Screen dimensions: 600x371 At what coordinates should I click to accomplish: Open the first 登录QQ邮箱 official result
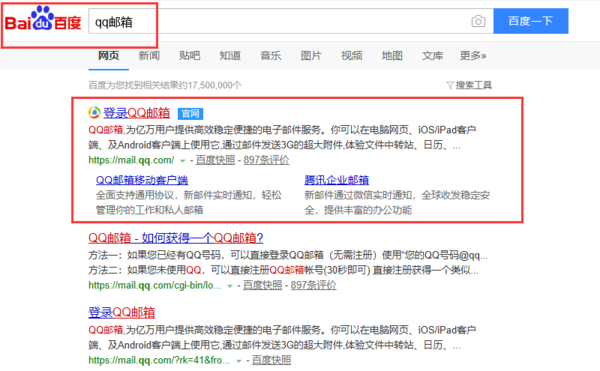click(x=137, y=113)
